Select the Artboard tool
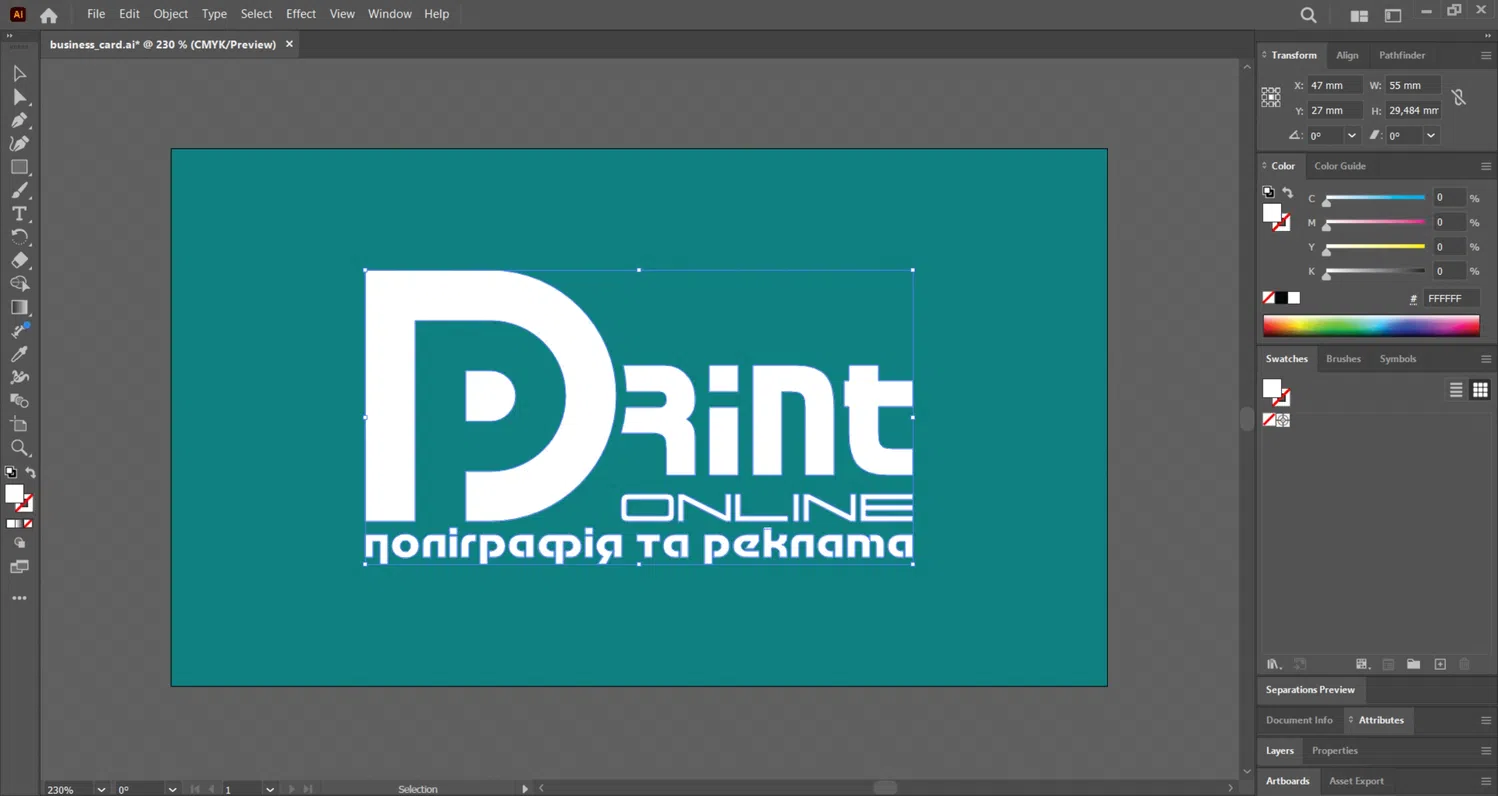Viewport: 1498px width, 796px height. pyautogui.click(x=19, y=424)
